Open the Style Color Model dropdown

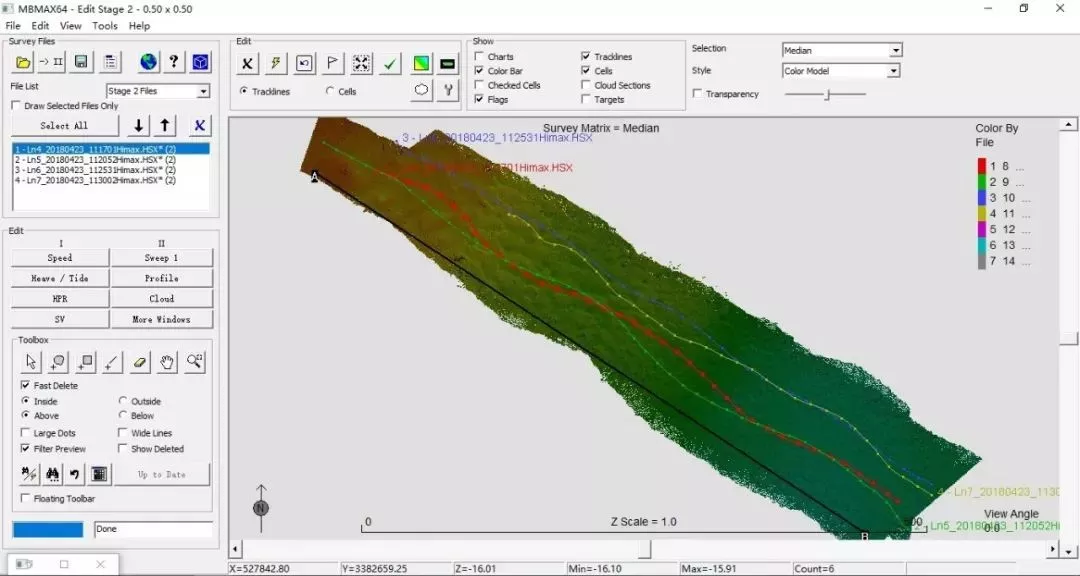click(x=893, y=71)
